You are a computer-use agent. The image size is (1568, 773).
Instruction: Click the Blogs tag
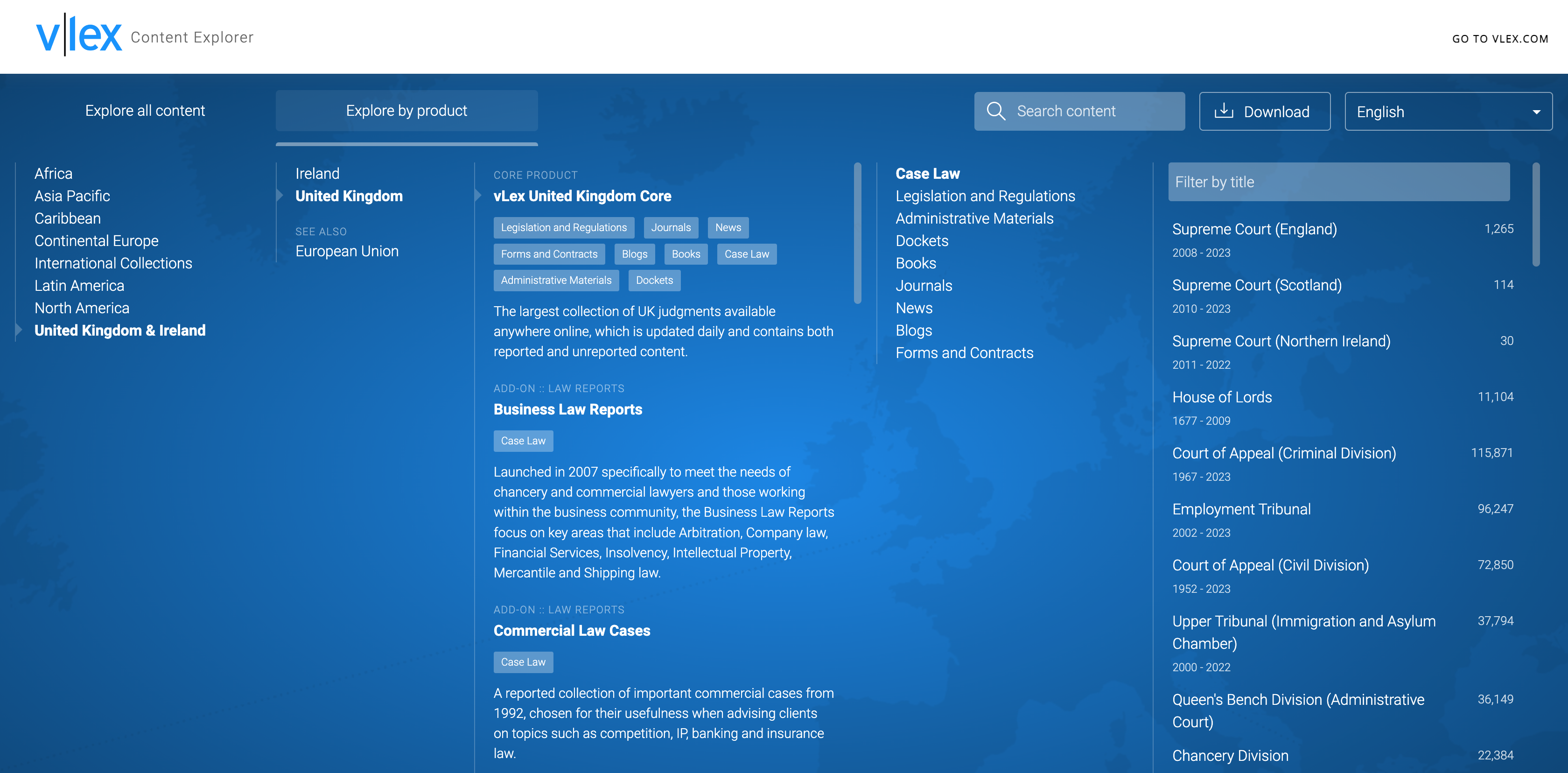pyautogui.click(x=634, y=254)
